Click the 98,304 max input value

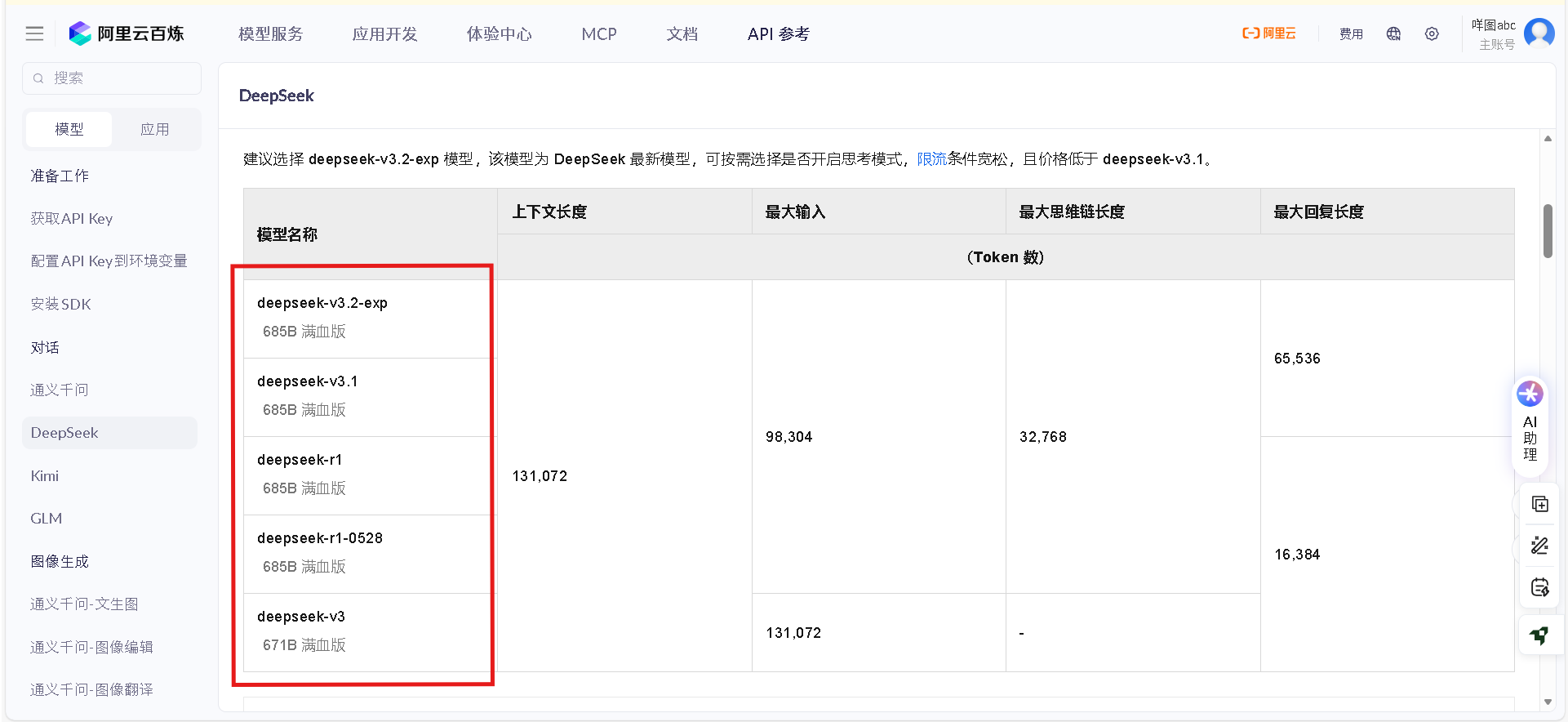789,437
